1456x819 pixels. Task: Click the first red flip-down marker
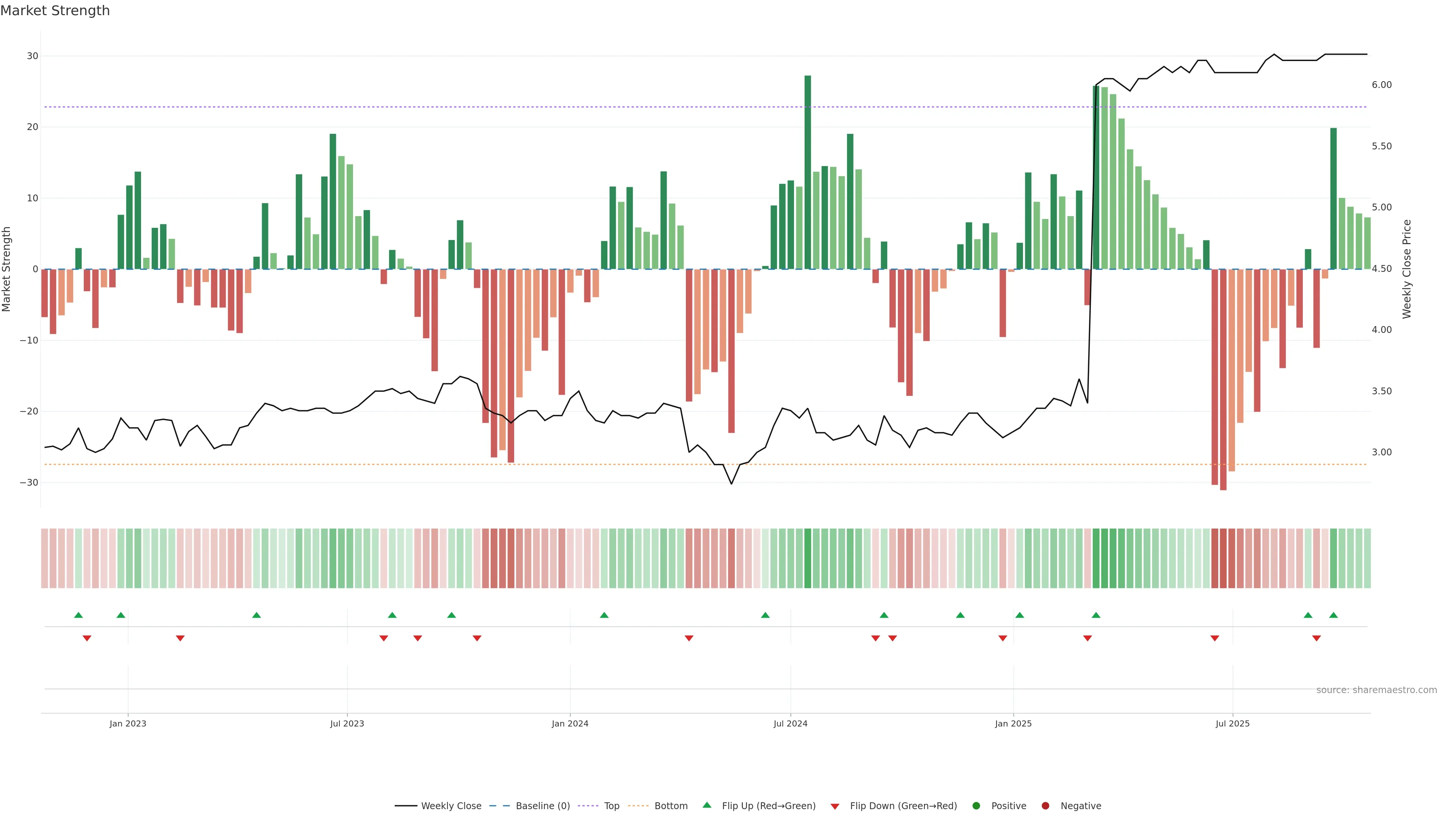pos(87,638)
